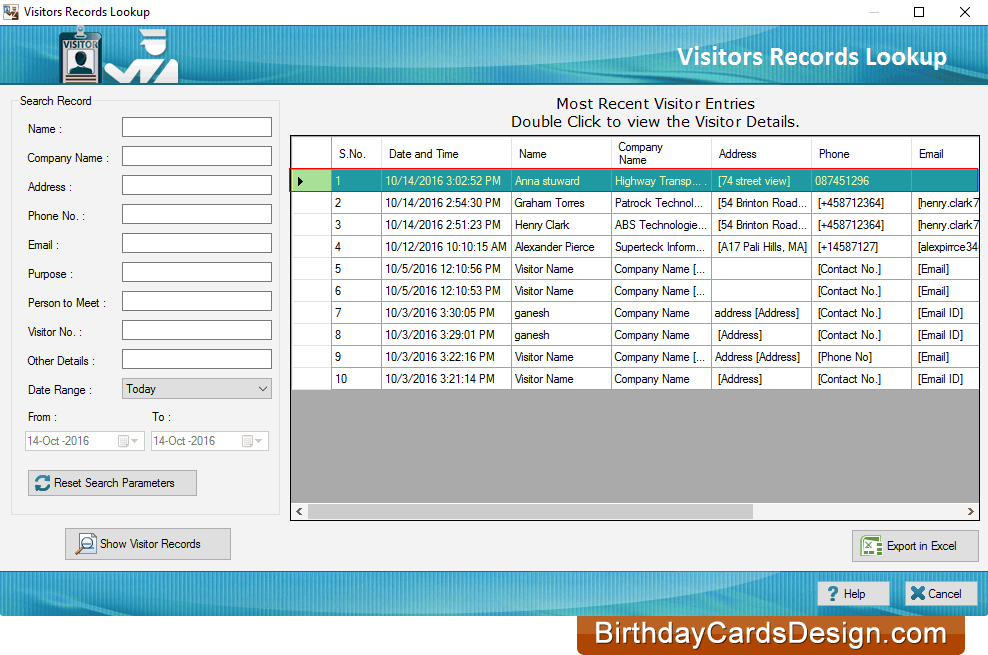Image resolution: width=988 pixels, height=655 pixels.
Task: Click the Excel icon on Export button
Action: (x=871, y=546)
